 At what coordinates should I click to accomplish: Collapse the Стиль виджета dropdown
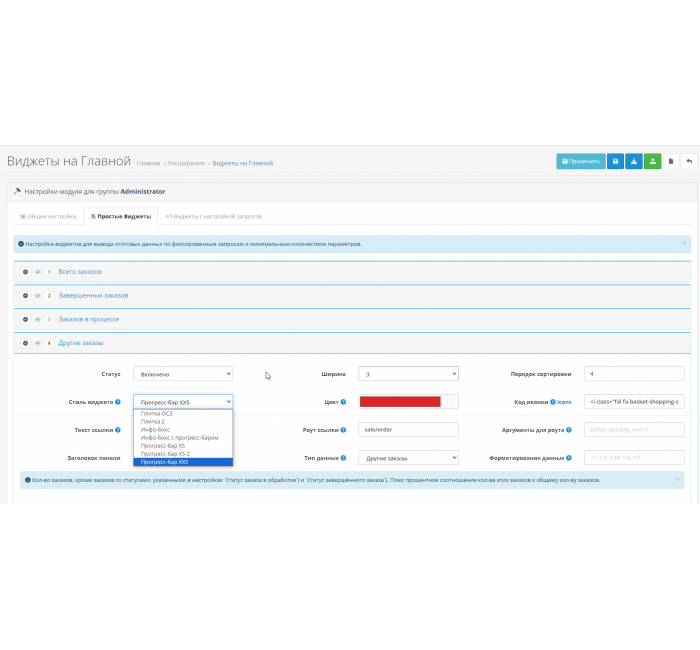183,402
